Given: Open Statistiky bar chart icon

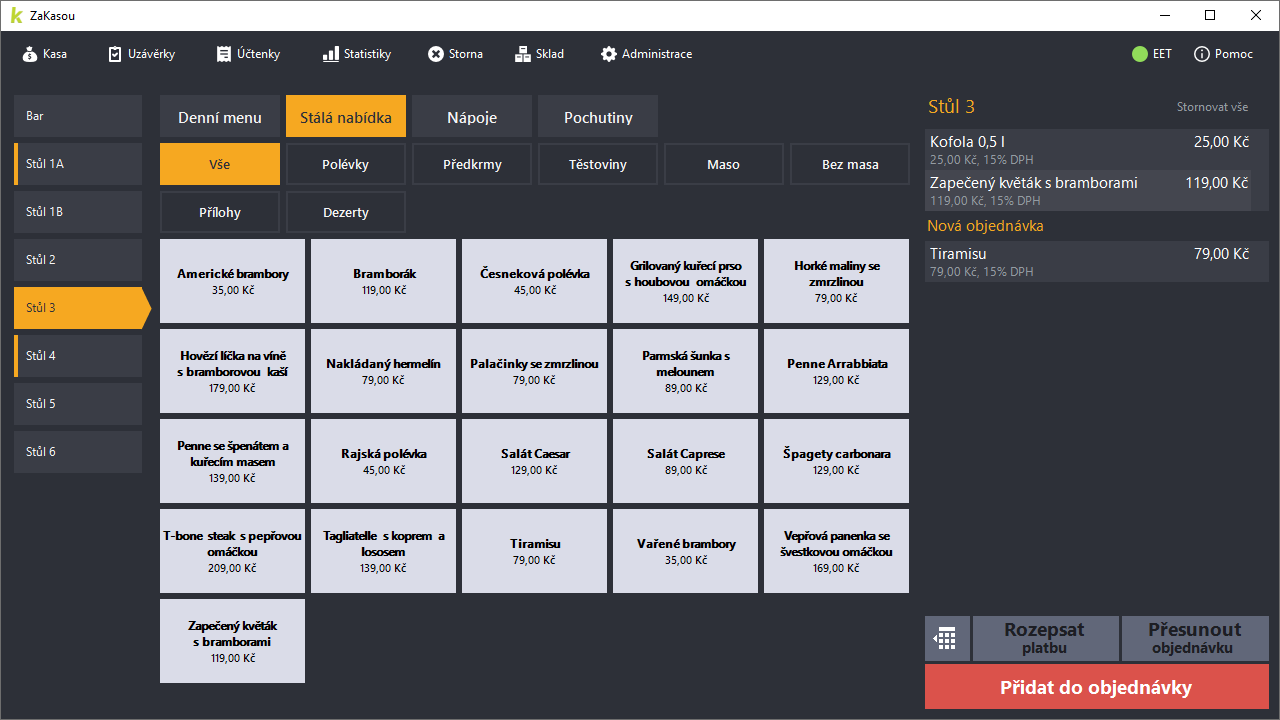Looking at the screenshot, I should 330,54.
